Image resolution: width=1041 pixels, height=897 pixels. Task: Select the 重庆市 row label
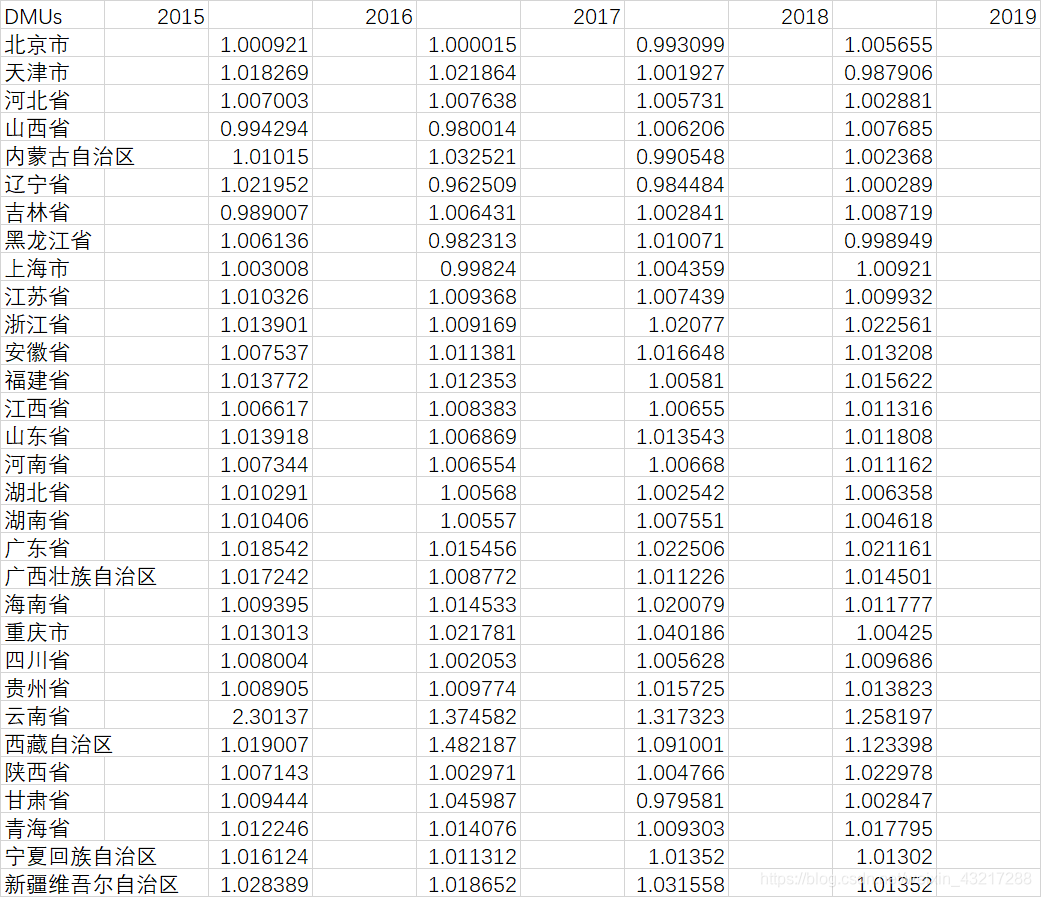pos(52,631)
